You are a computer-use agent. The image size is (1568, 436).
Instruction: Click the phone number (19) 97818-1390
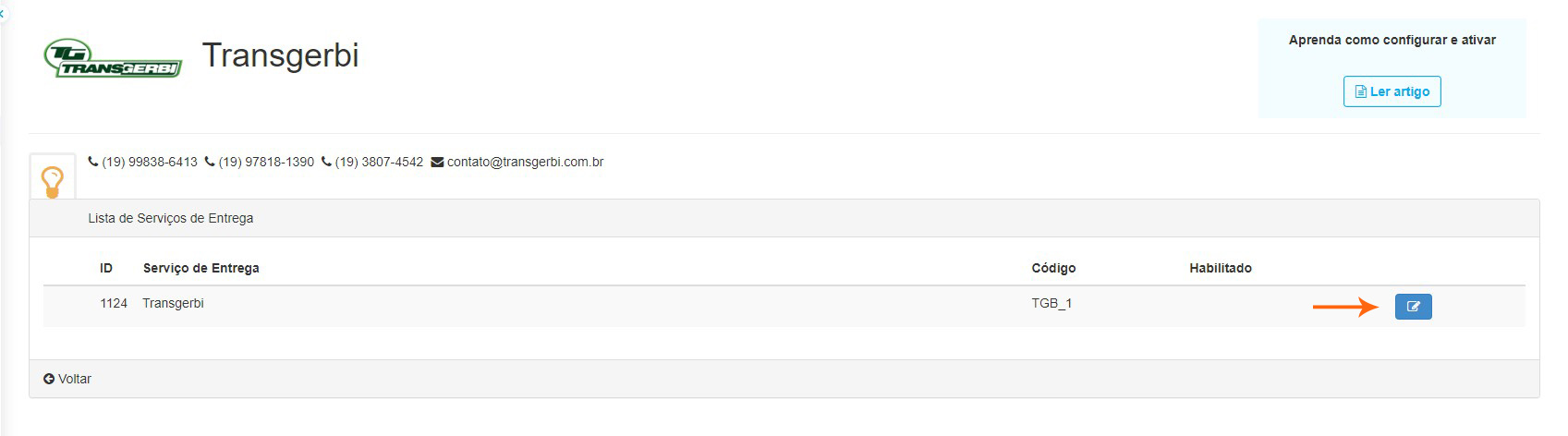pos(266,162)
